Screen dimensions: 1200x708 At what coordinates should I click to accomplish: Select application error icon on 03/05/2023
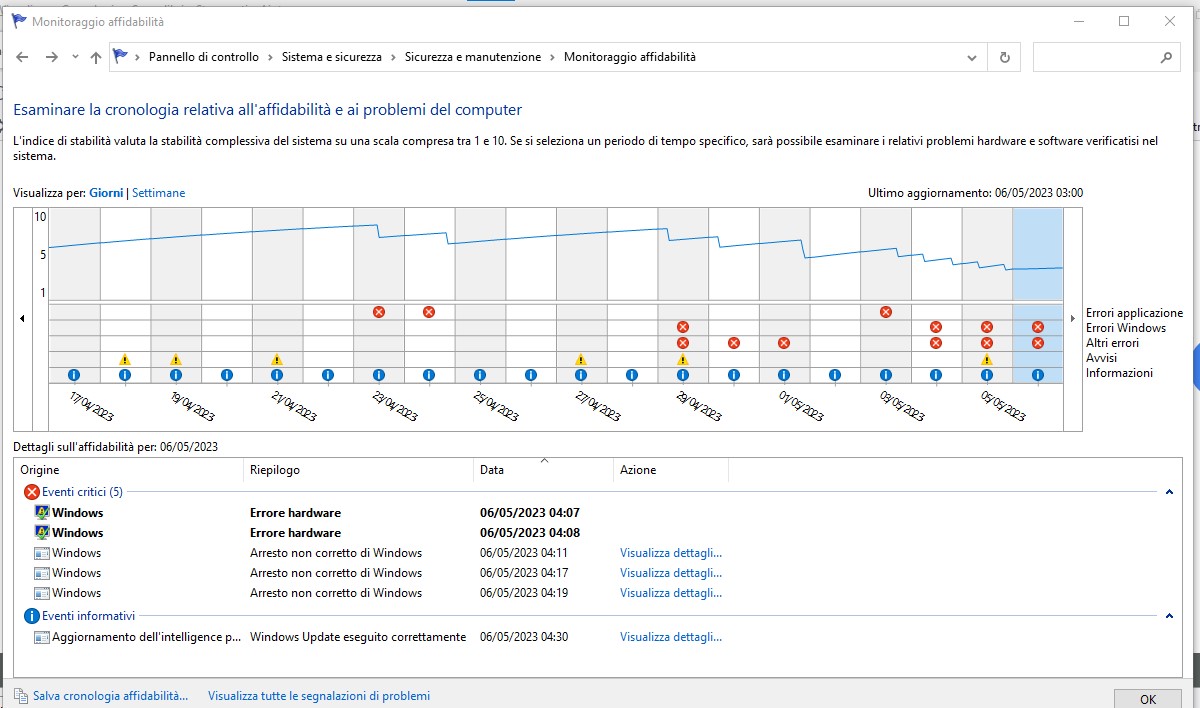point(886,312)
